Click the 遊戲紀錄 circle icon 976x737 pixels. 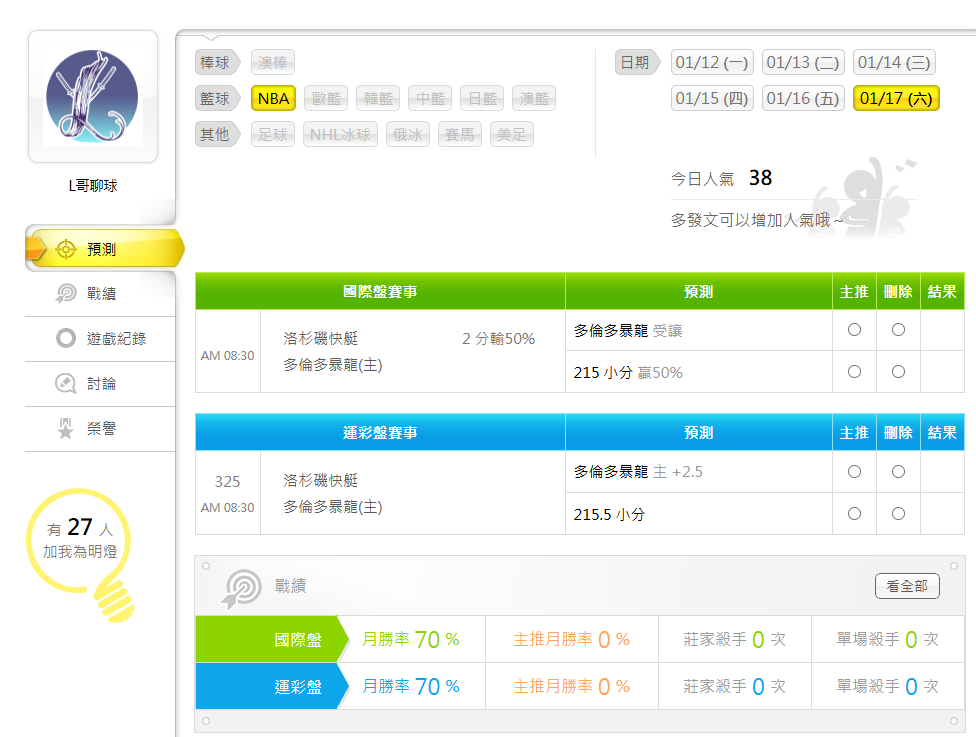(66, 338)
